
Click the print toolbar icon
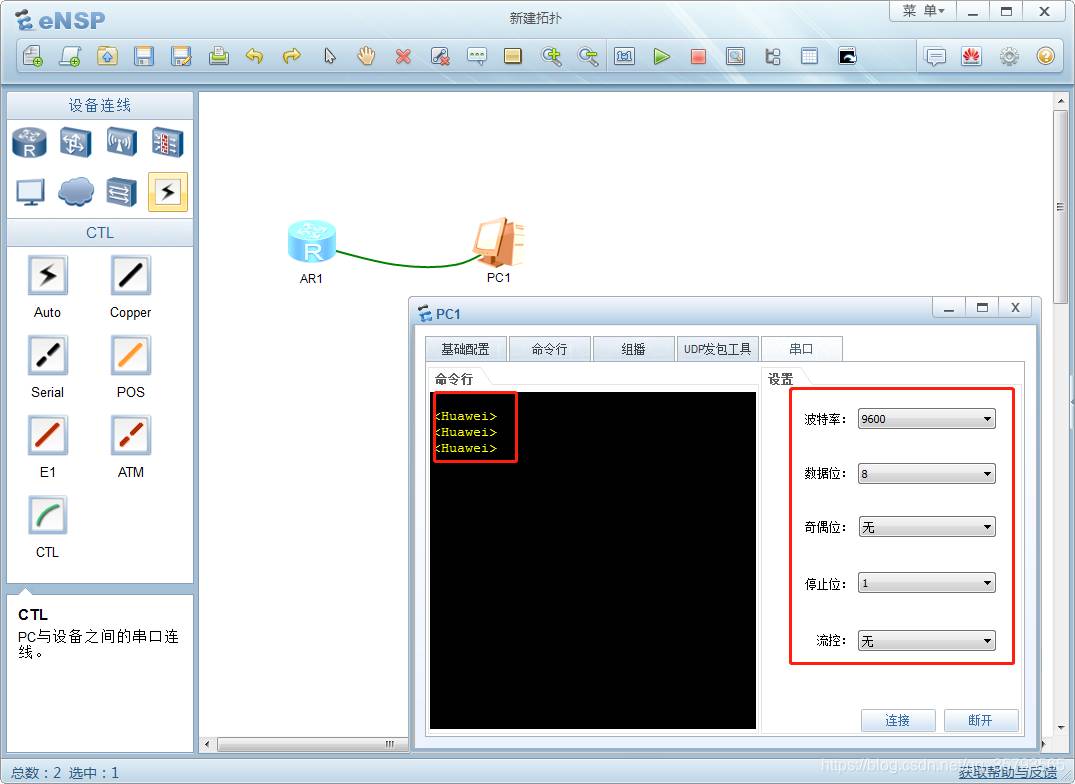click(x=219, y=56)
